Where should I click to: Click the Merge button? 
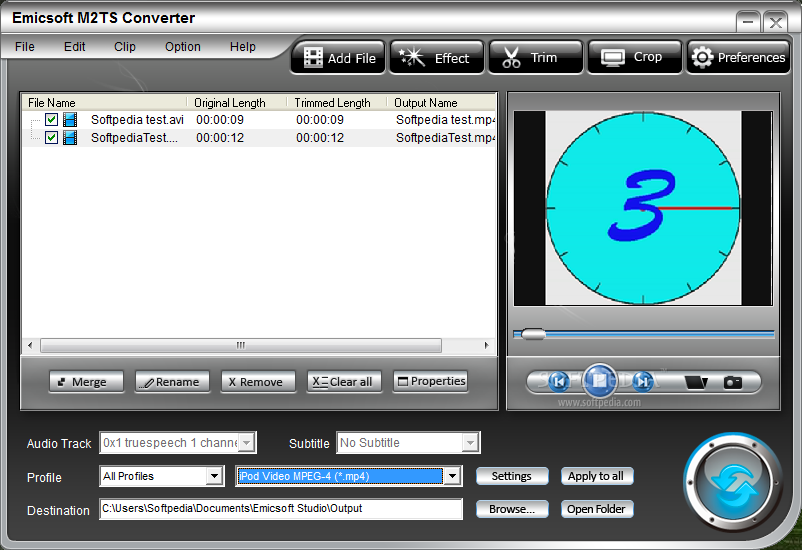pyautogui.click(x=86, y=382)
